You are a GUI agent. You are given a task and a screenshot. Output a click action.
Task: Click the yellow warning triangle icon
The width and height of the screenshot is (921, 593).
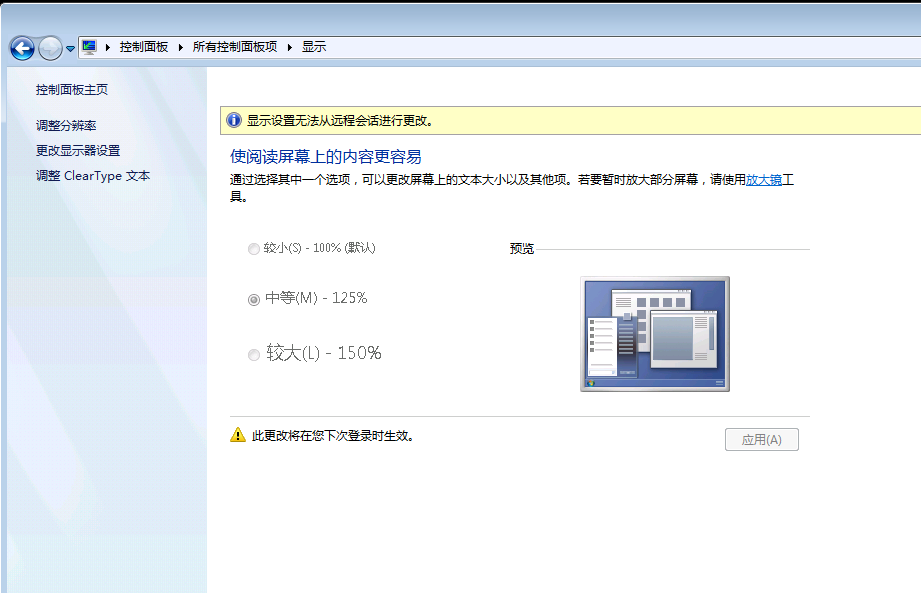237,435
